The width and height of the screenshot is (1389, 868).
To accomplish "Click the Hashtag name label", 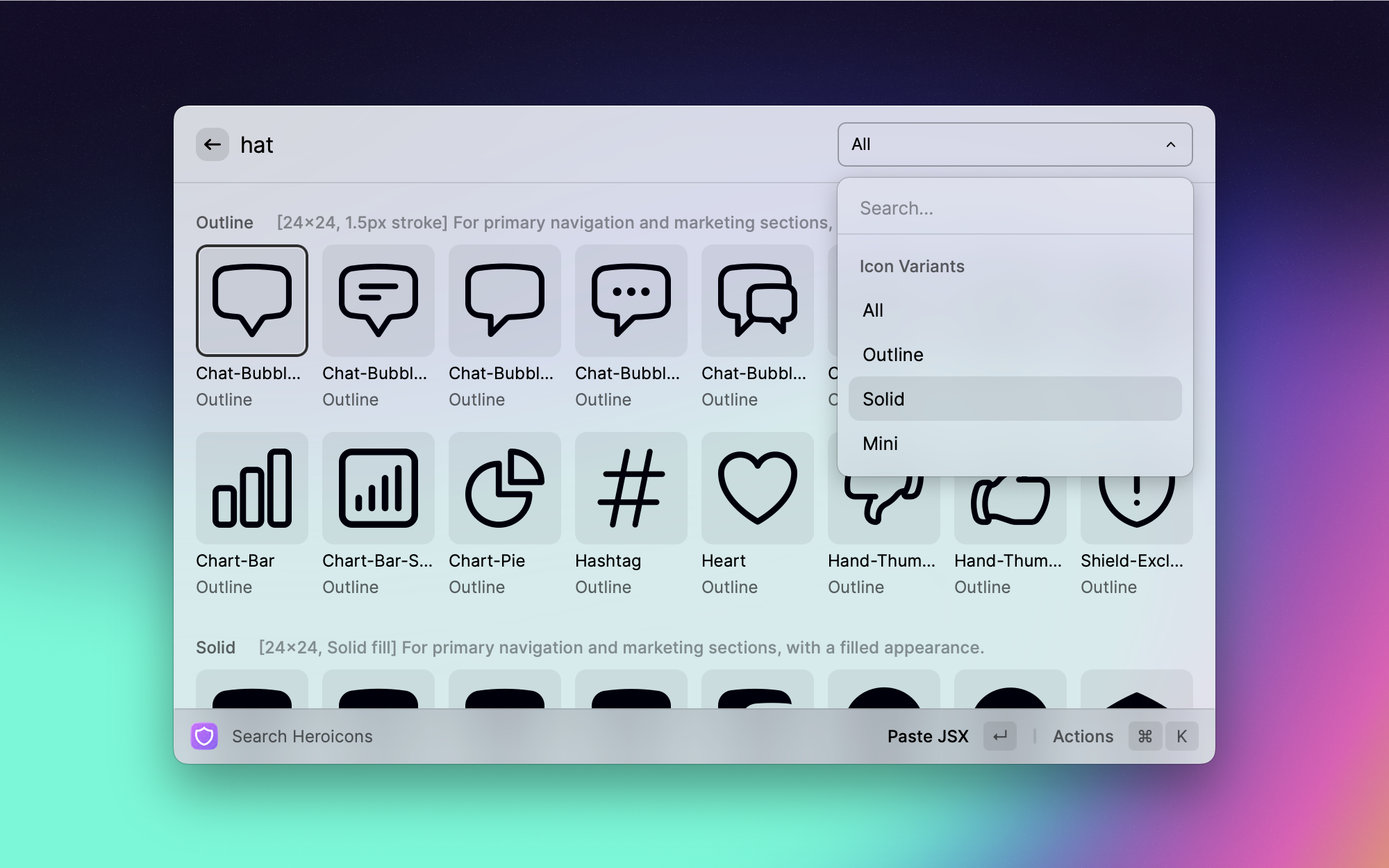I will point(608,560).
